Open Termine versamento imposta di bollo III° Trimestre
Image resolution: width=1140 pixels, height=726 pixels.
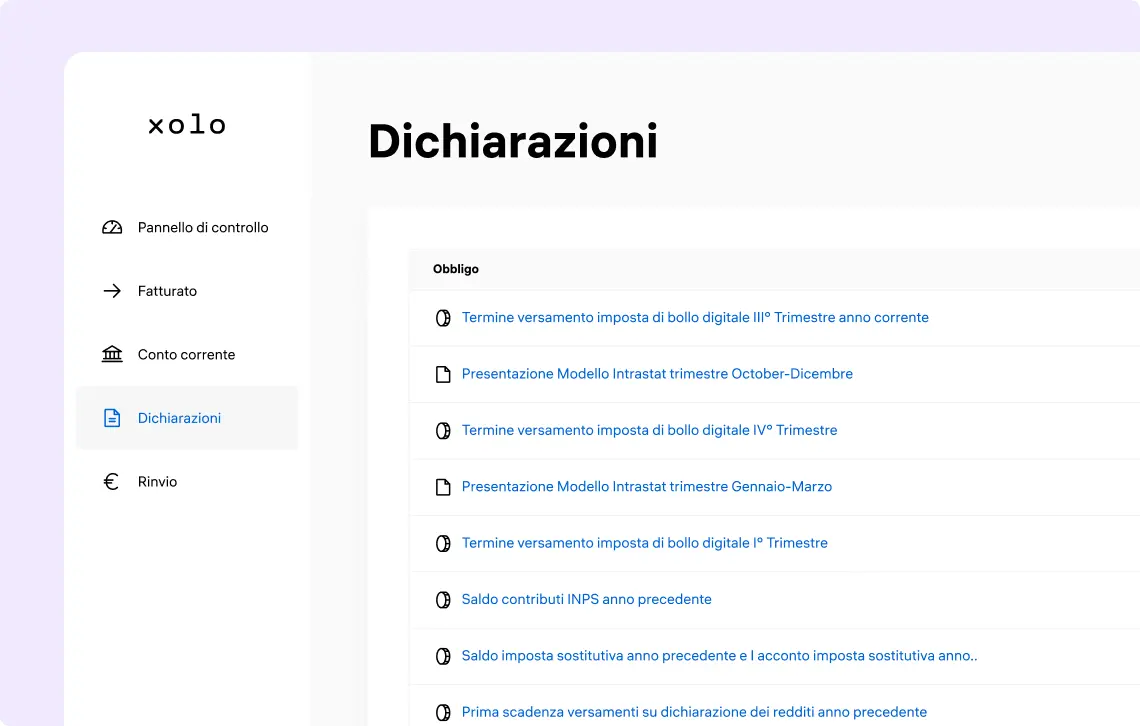[x=694, y=317]
